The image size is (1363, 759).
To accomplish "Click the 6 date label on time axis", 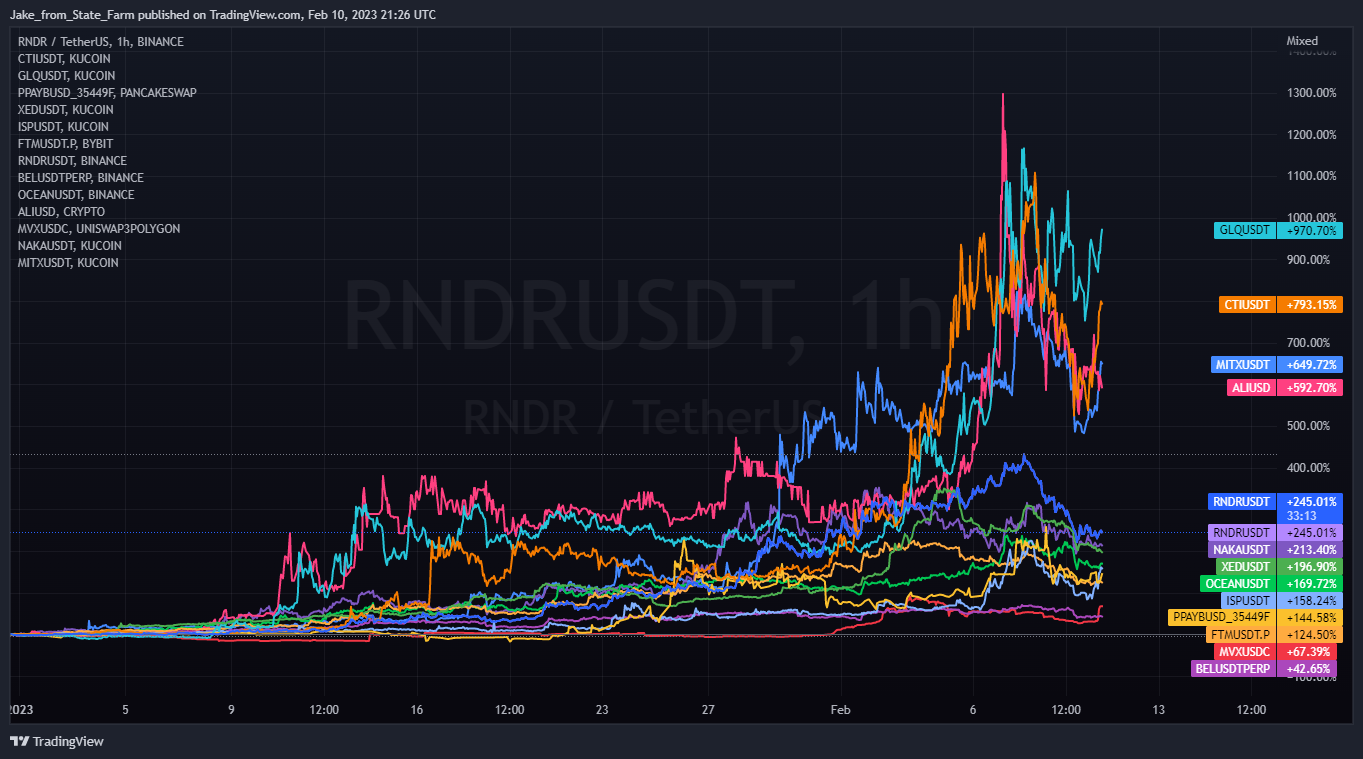I will [x=973, y=710].
